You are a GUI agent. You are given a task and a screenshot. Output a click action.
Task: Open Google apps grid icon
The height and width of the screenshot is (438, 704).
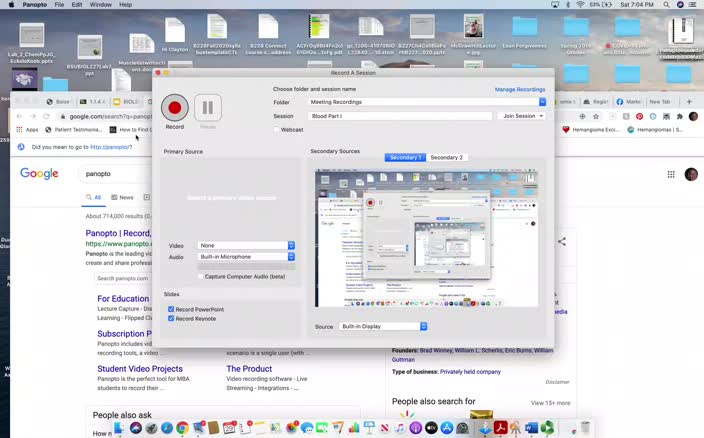(671, 174)
